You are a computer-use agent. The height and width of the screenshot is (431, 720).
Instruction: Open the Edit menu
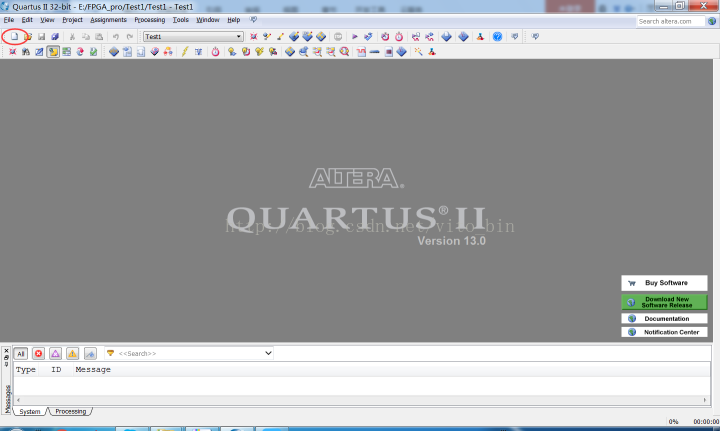[x=27, y=20]
